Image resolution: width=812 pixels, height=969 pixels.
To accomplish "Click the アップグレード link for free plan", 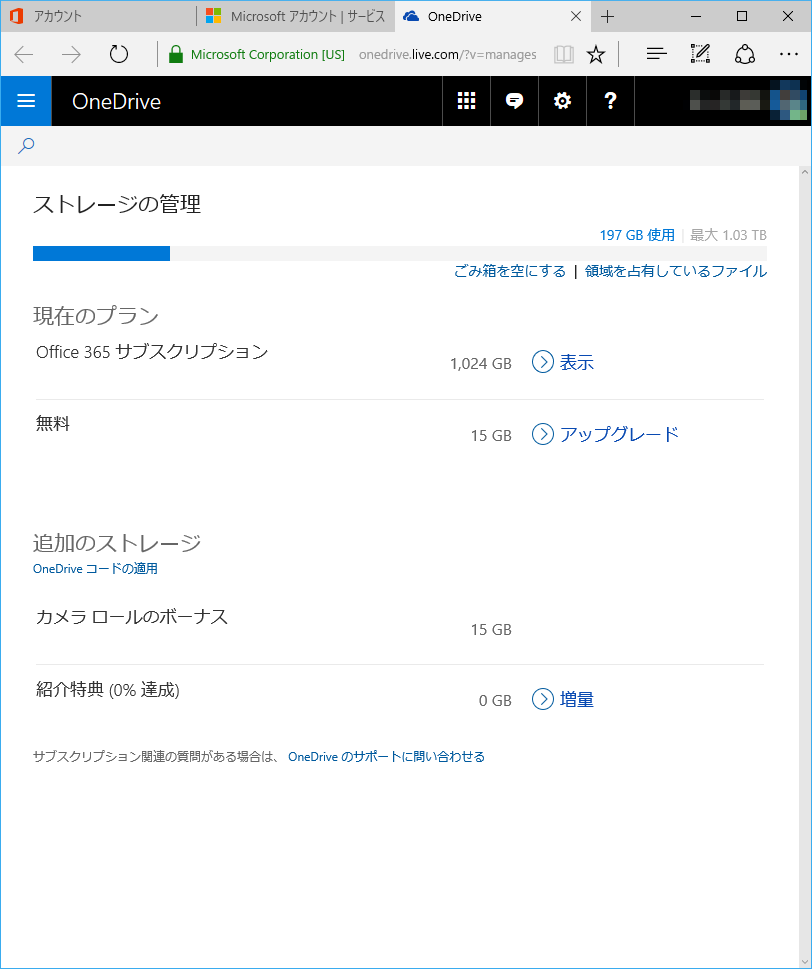I will point(605,434).
